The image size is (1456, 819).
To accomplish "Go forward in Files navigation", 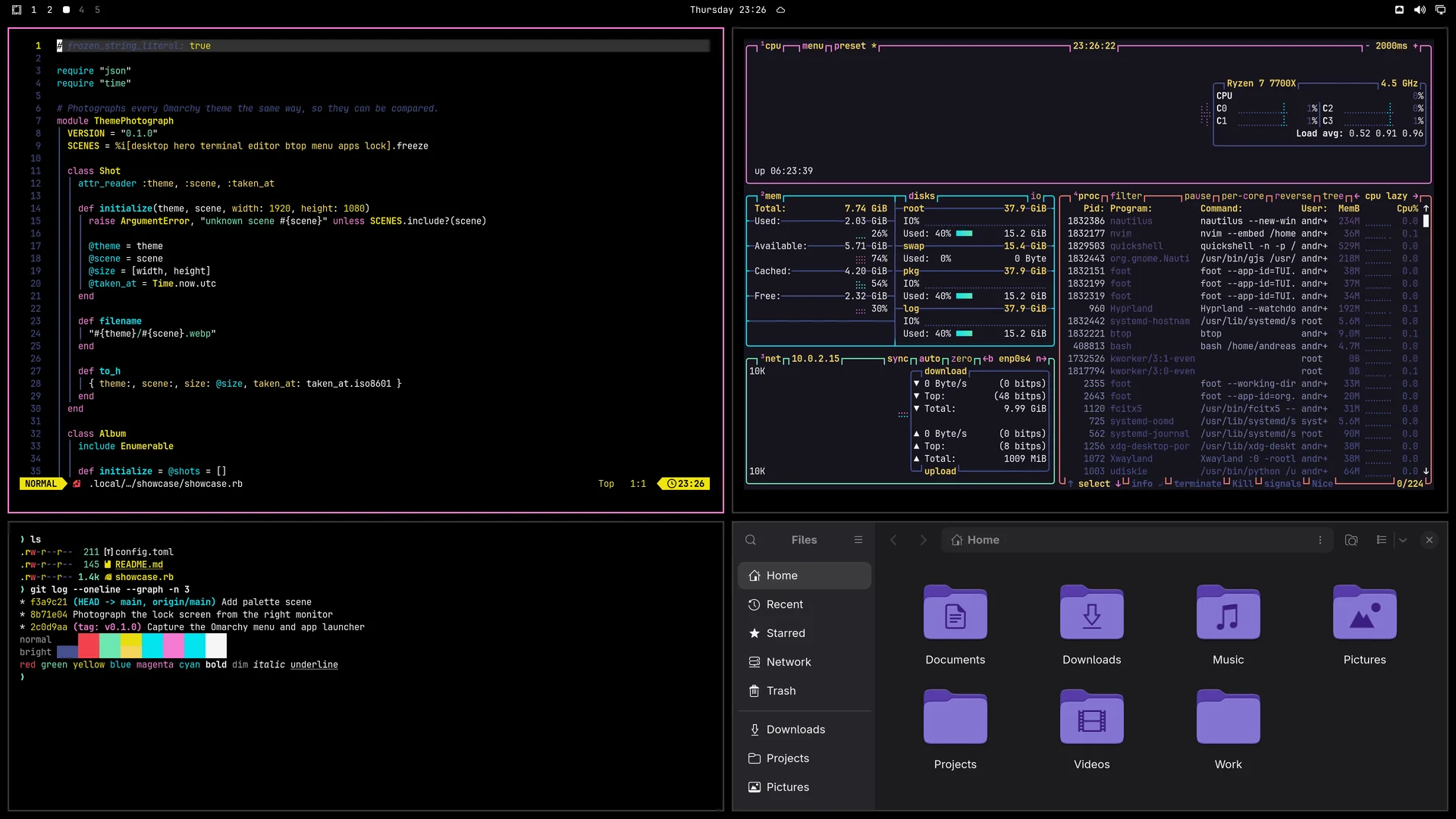I will click(923, 540).
